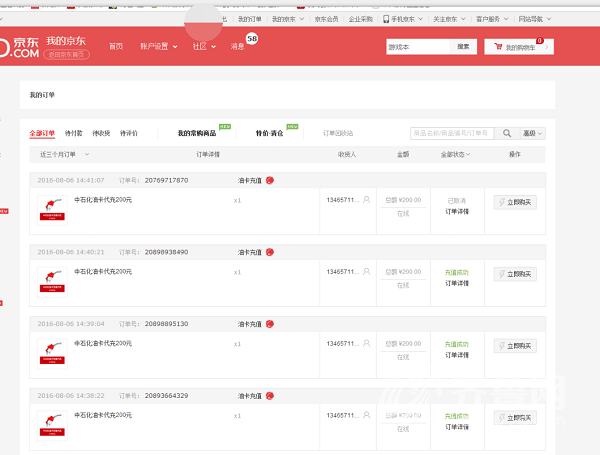
Task: Click 立即购买 for order 20893664329
Action: point(515,417)
